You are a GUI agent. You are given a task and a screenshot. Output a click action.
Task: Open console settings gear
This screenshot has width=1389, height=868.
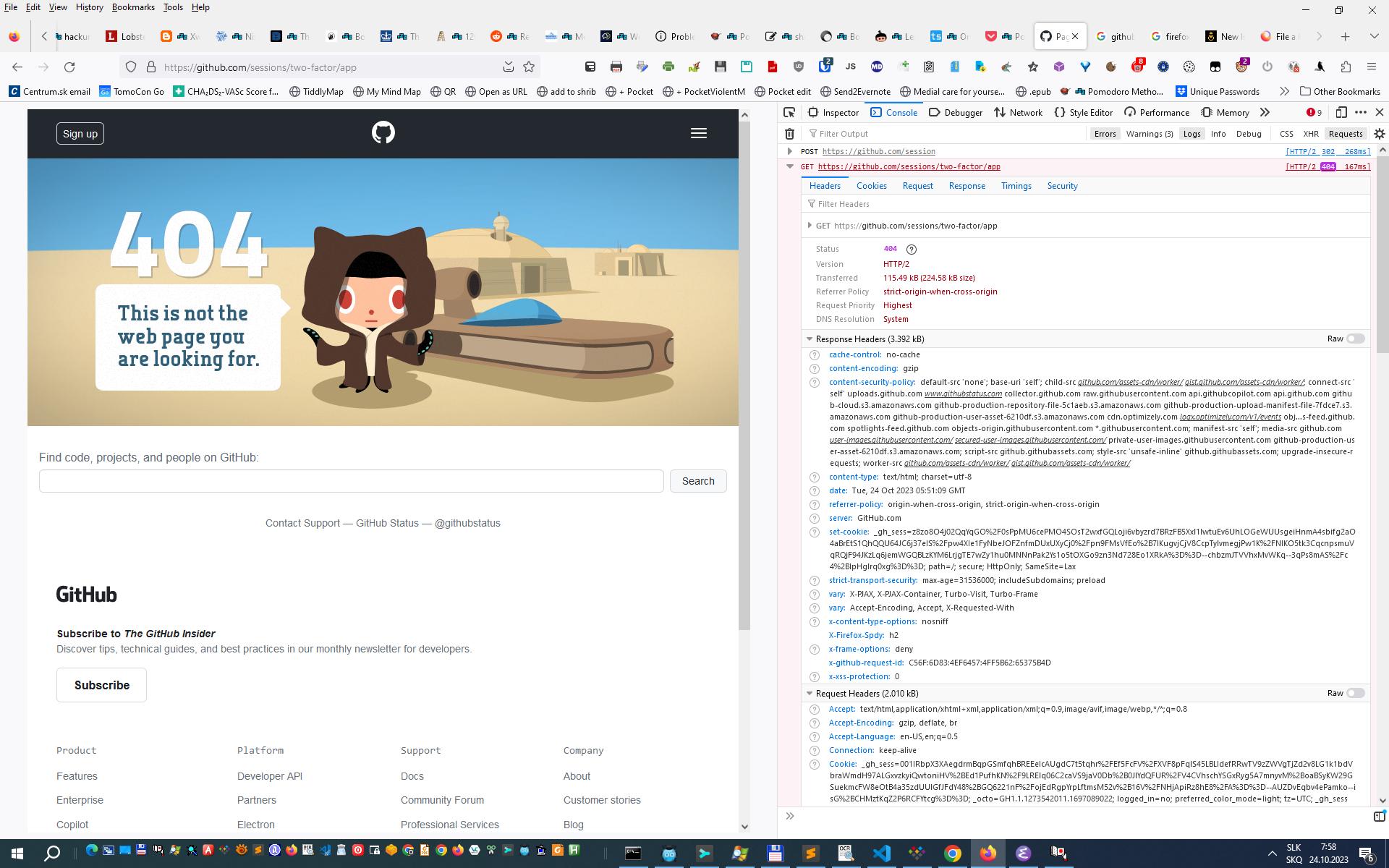click(1379, 134)
